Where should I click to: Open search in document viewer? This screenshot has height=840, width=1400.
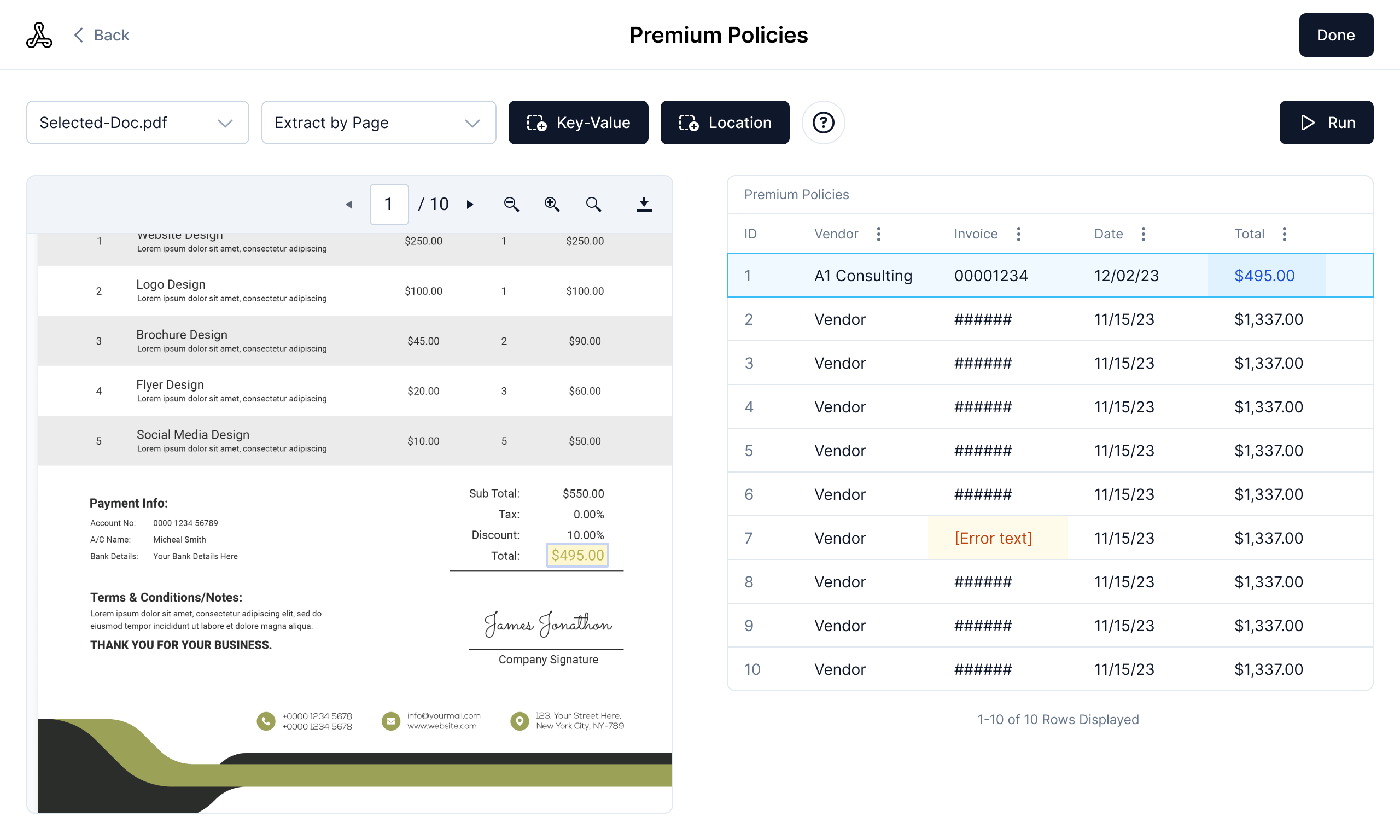click(x=593, y=205)
